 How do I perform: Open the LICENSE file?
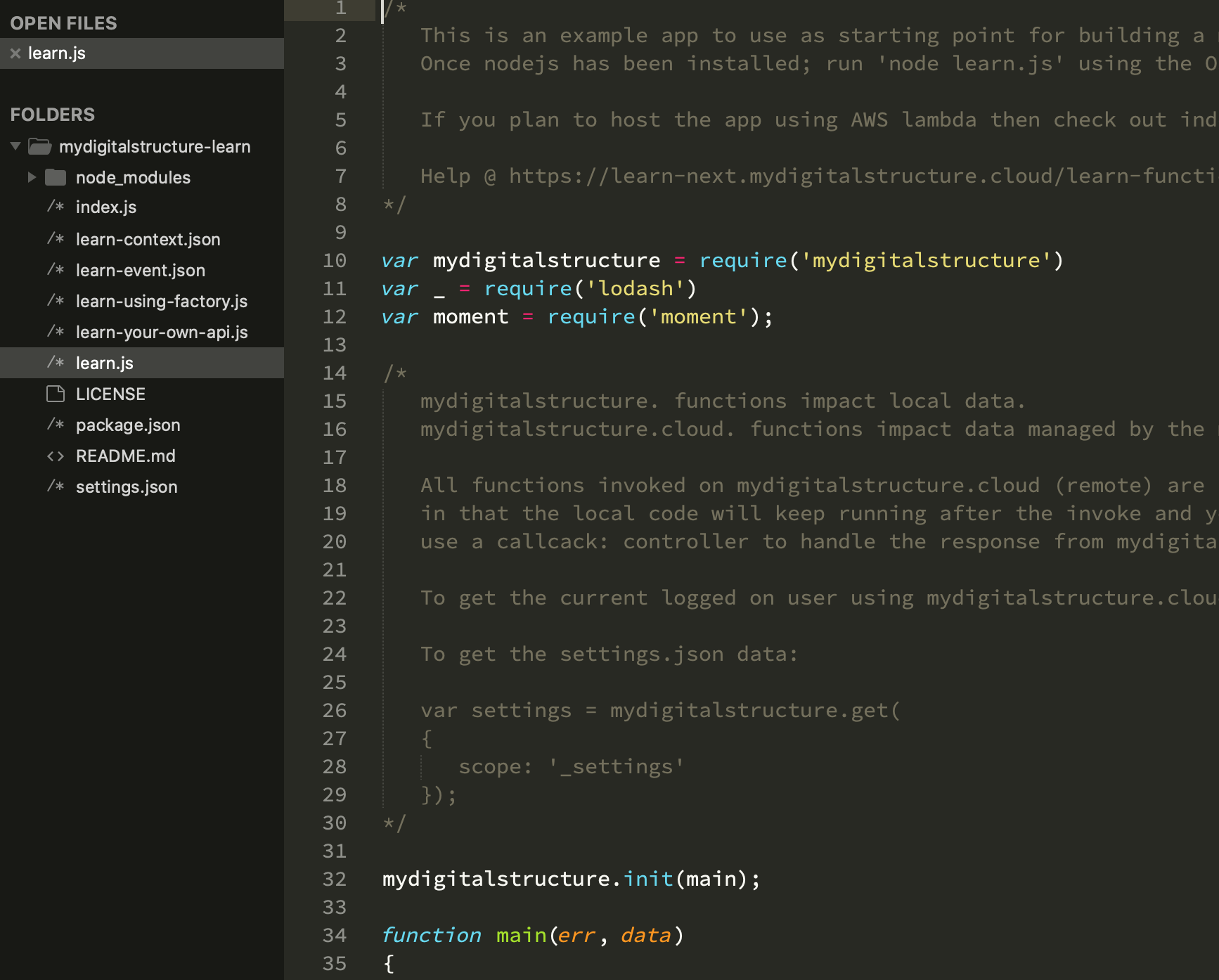(110, 394)
